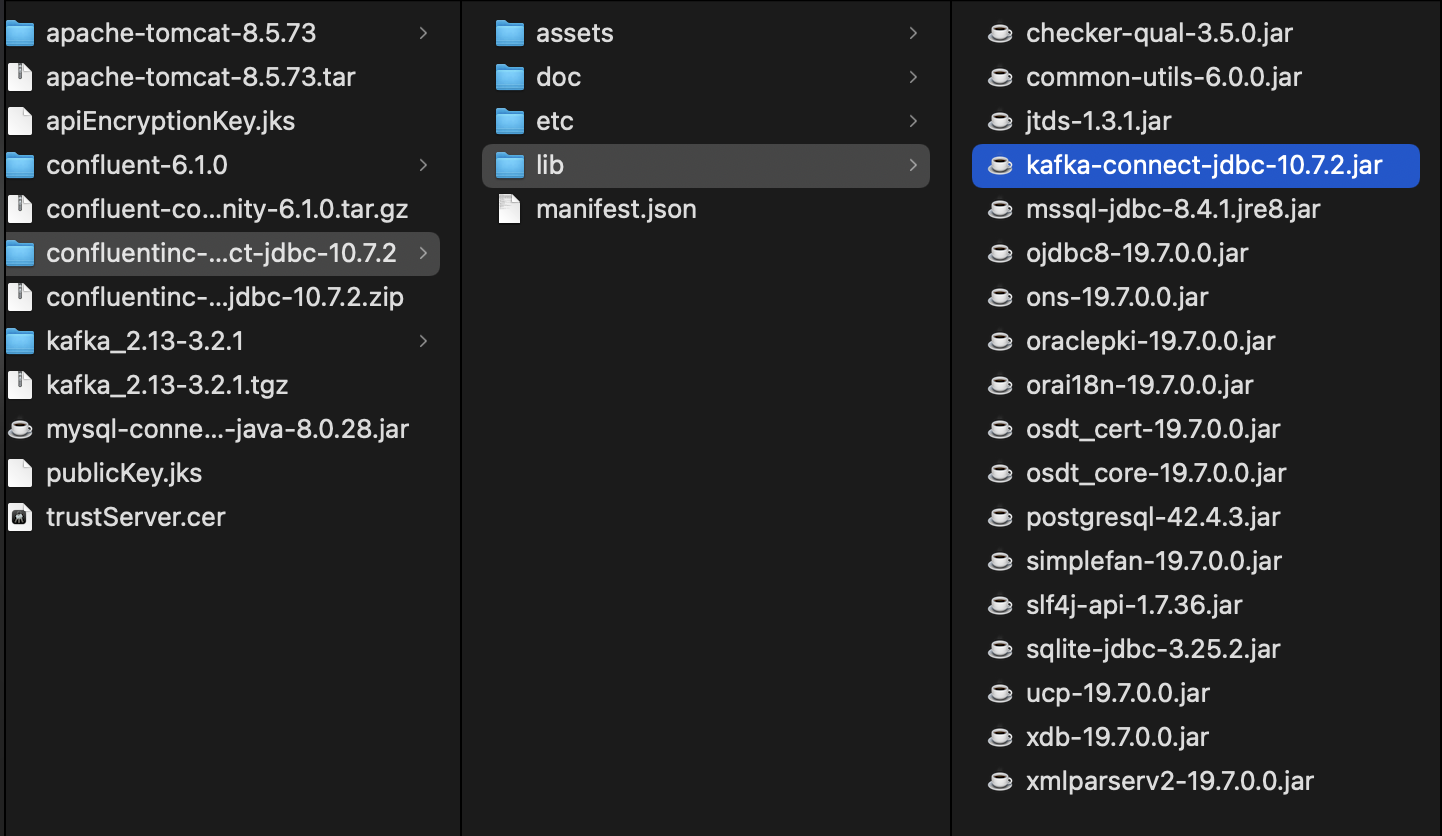Click the publicKey.jks file icon
Viewport: 1442px width, 836px height.
tap(20, 473)
